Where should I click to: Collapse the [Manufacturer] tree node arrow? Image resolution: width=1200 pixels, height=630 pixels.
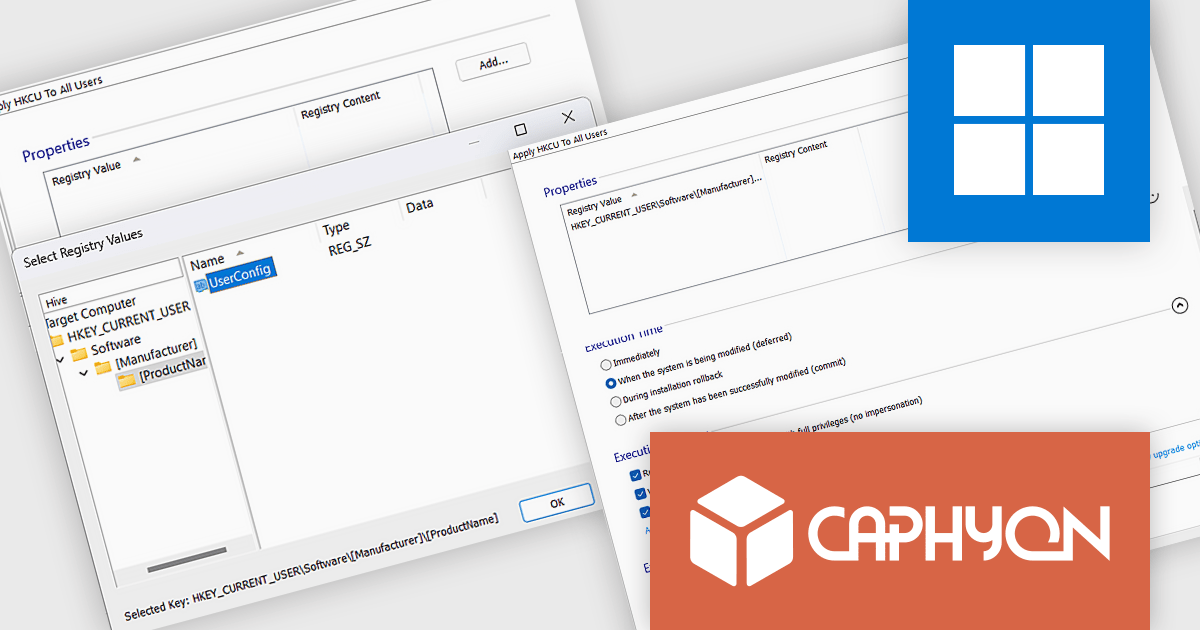[x=84, y=372]
